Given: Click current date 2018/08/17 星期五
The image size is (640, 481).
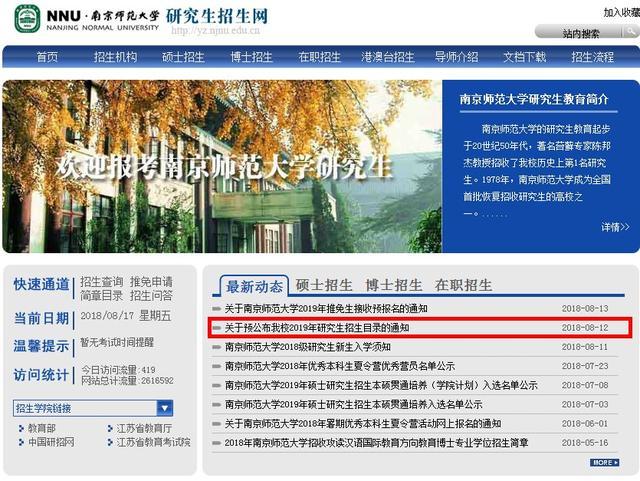Looking at the screenshot, I should pos(126,316).
